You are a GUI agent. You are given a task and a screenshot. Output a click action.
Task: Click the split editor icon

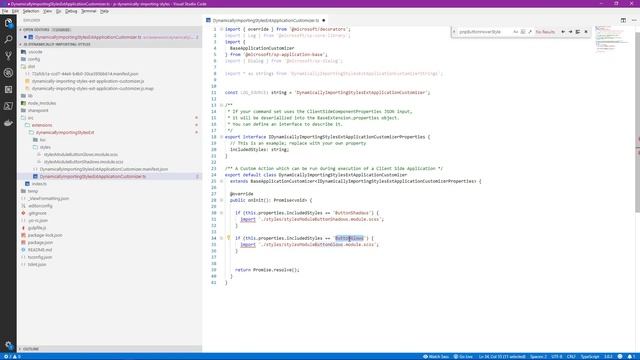pyautogui.click(x=623, y=20)
